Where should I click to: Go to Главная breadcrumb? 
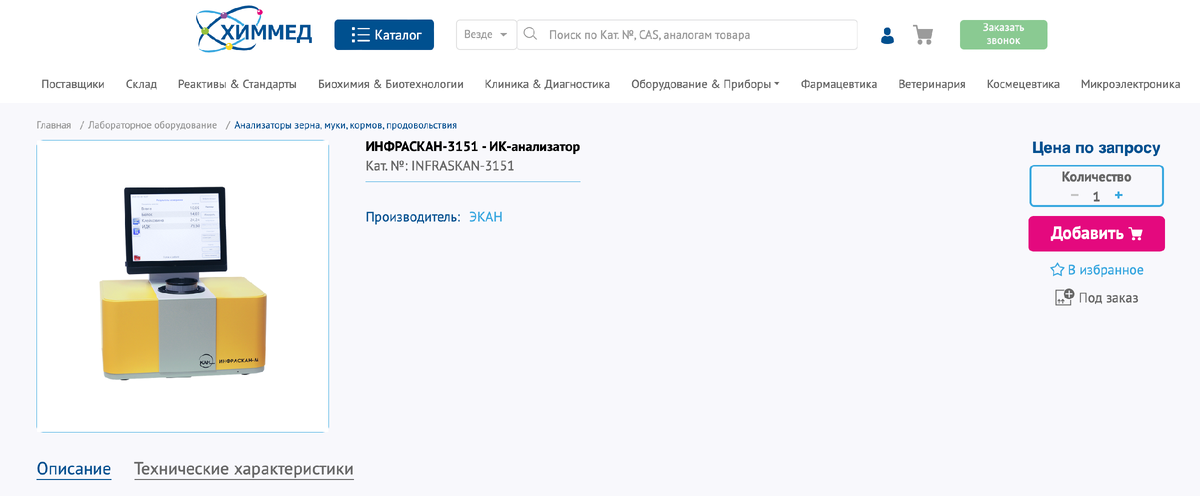[54, 125]
